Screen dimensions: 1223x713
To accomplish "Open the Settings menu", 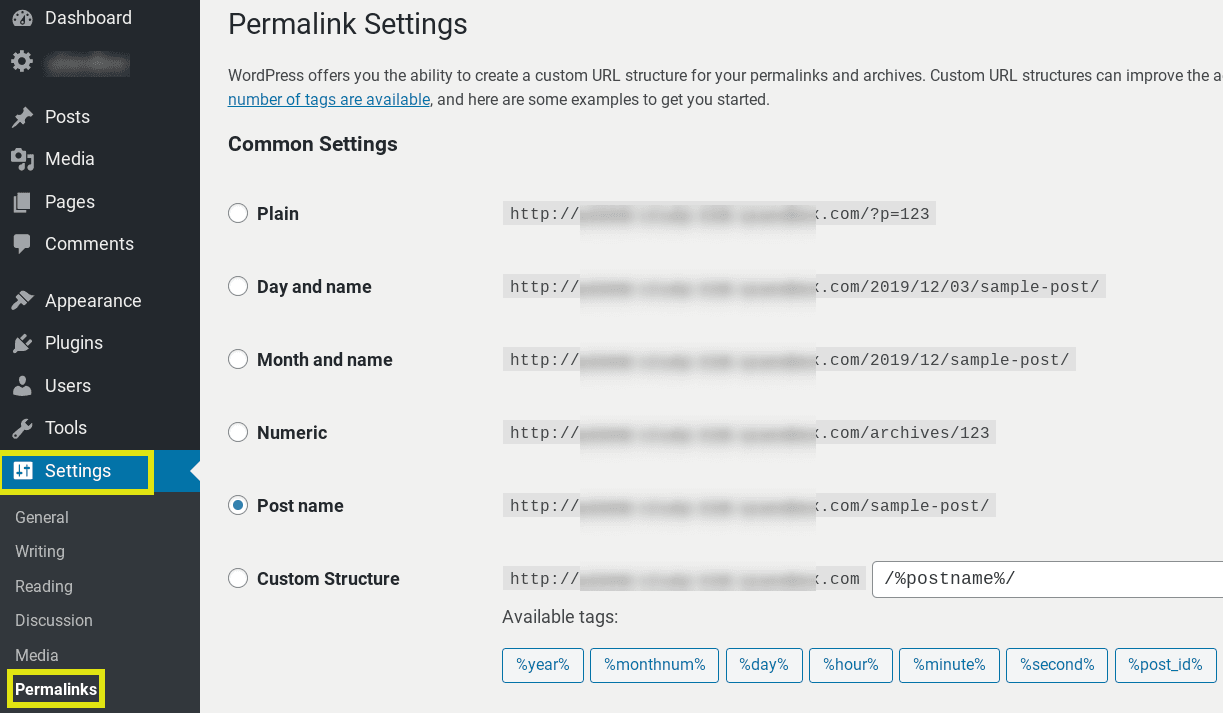I will [77, 471].
